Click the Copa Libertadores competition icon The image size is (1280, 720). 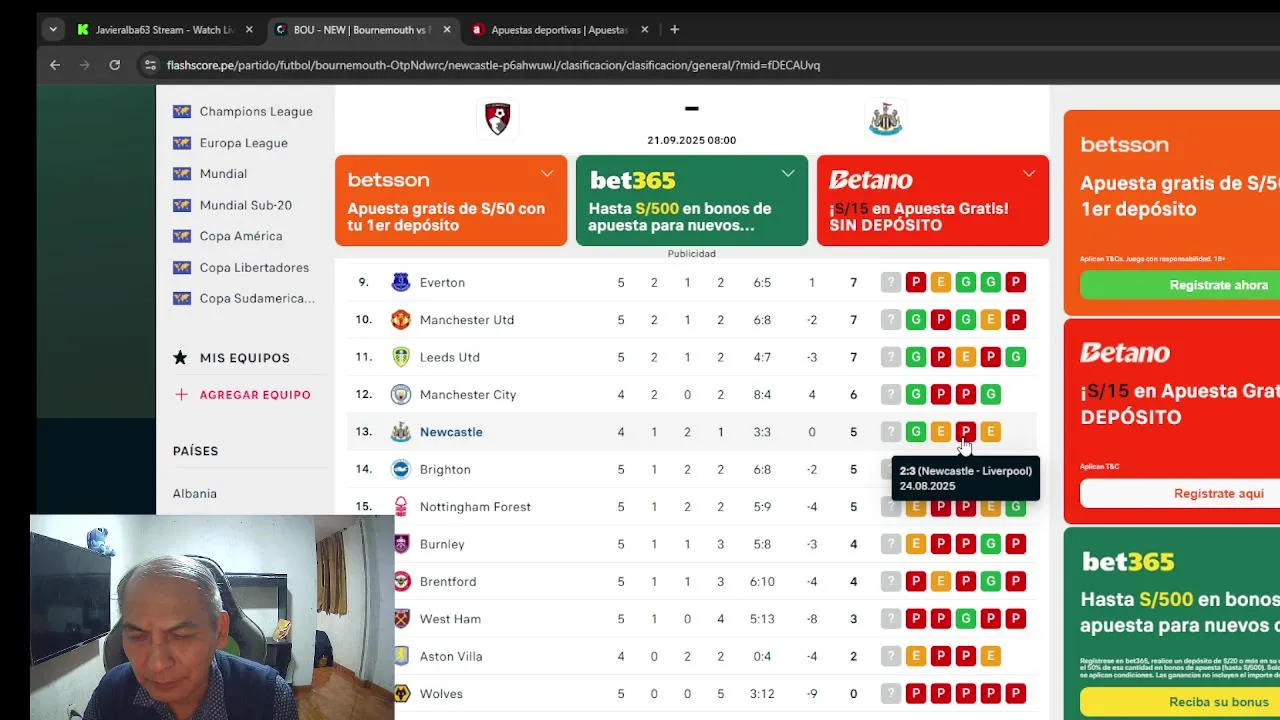coord(182,267)
